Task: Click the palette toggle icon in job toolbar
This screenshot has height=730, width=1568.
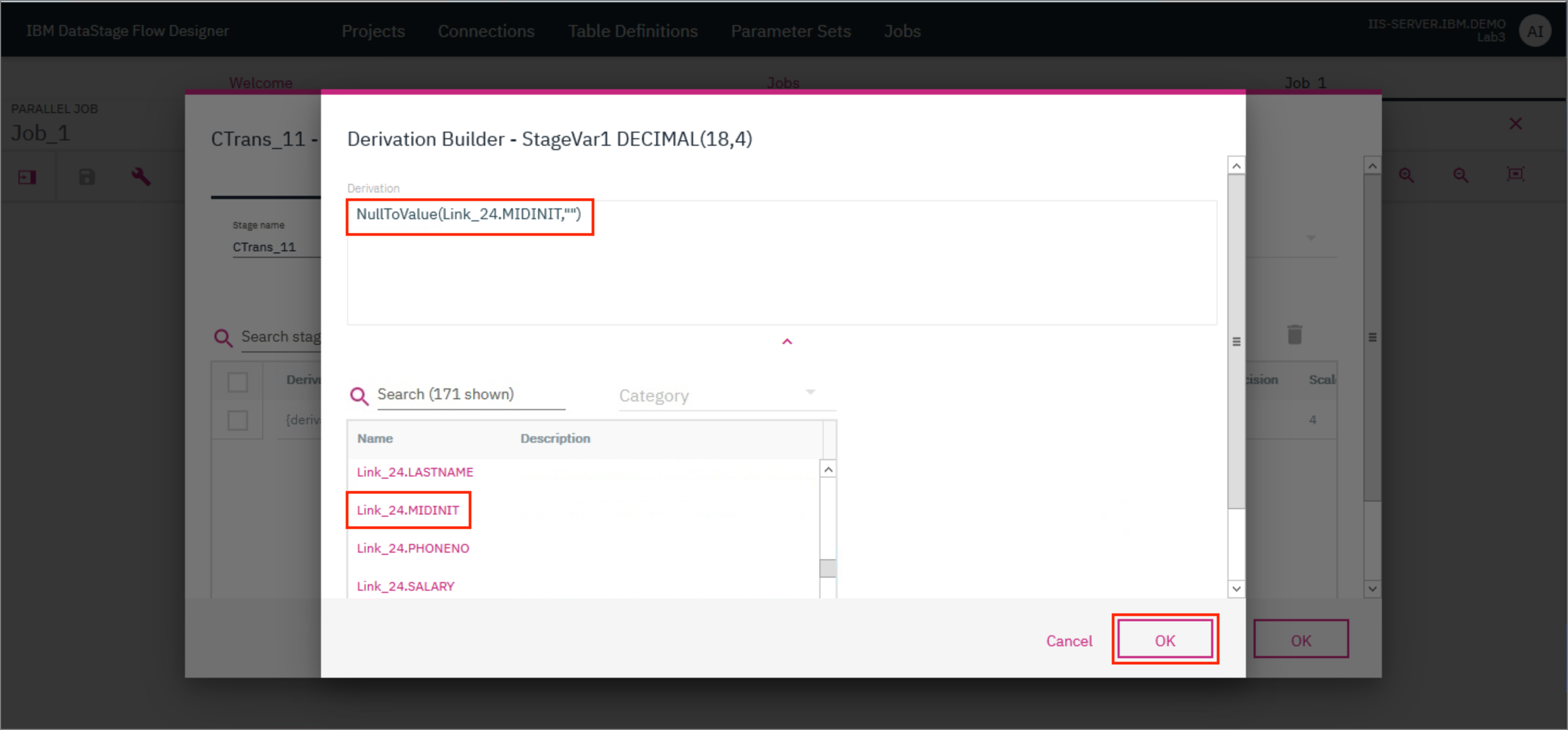Action: click(27, 177)
